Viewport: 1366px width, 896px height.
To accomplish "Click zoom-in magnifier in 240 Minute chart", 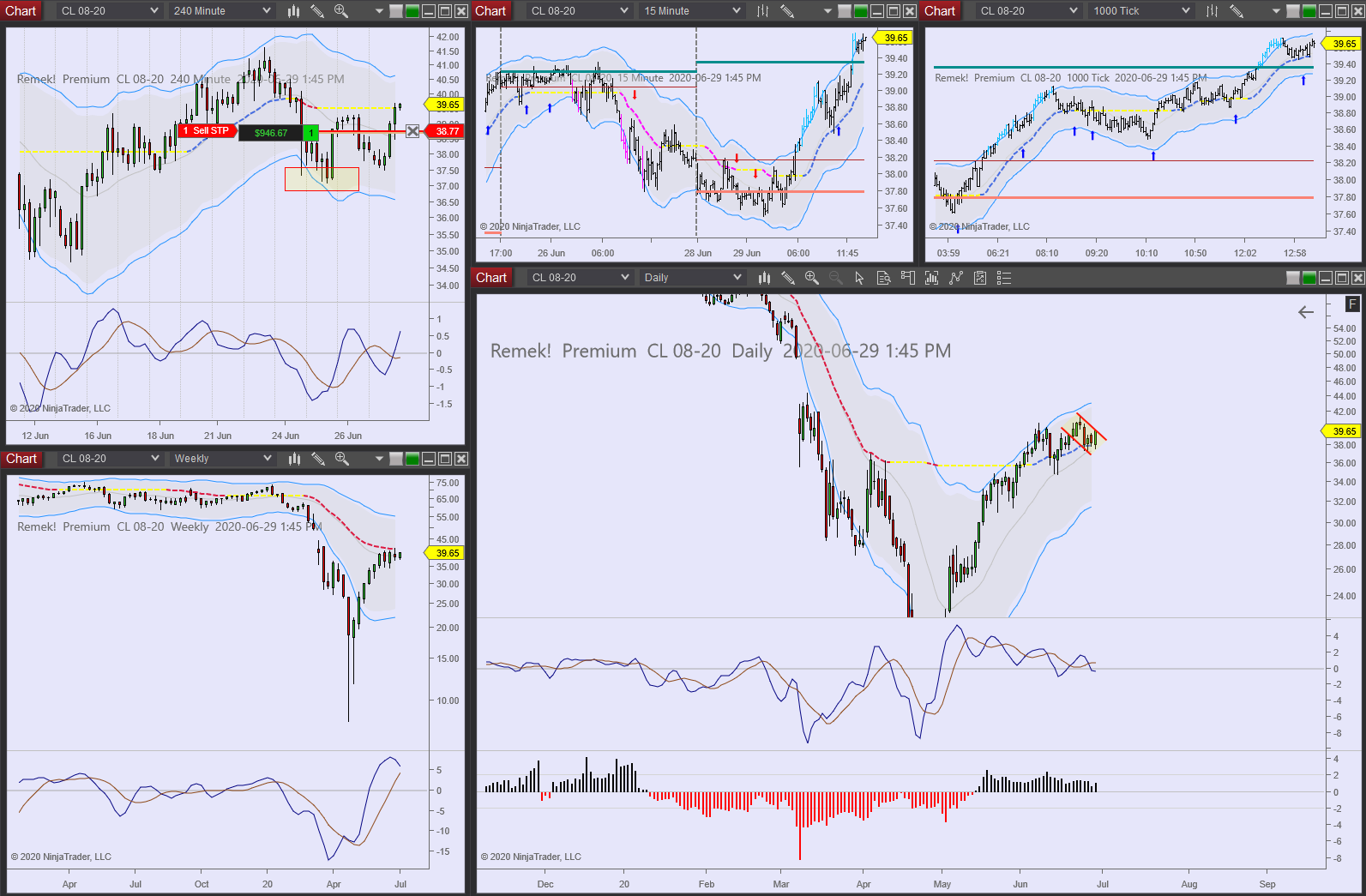I will [x=341, y=11].
